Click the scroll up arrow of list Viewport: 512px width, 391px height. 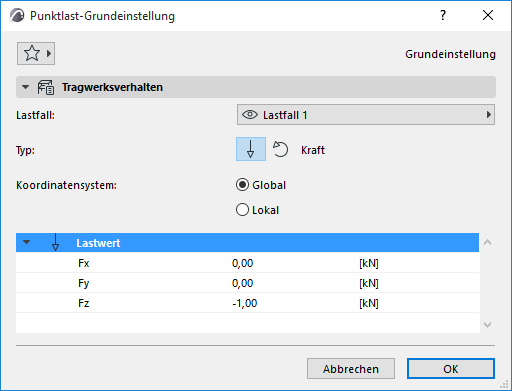pyautogui.click(x=487, y=242)
